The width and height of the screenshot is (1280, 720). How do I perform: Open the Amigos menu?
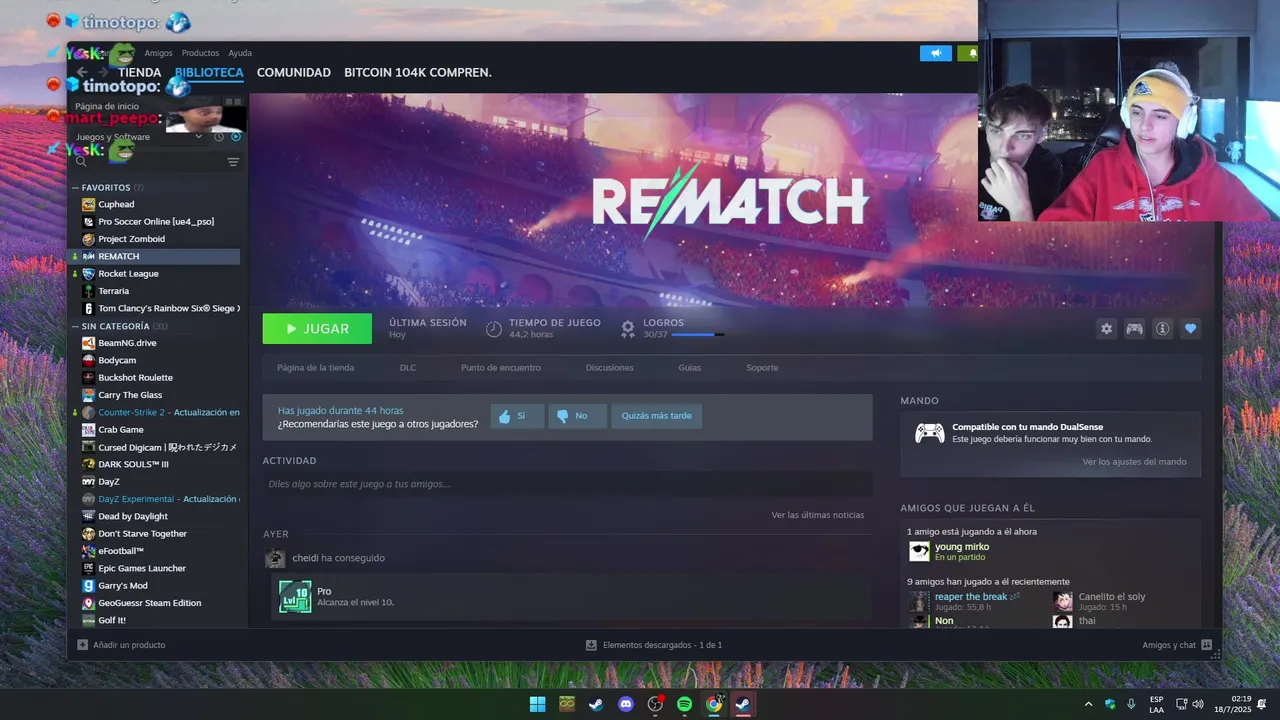[x=158, y=53]
